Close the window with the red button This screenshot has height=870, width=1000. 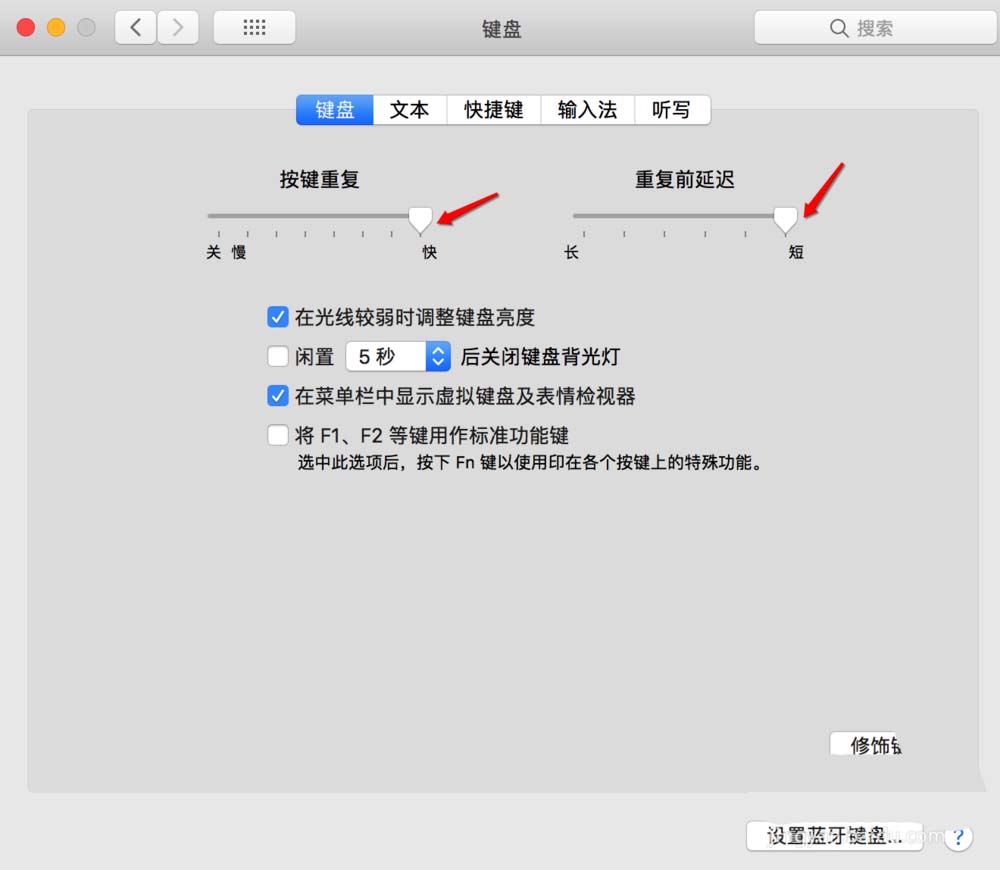(x=26, y=27)
